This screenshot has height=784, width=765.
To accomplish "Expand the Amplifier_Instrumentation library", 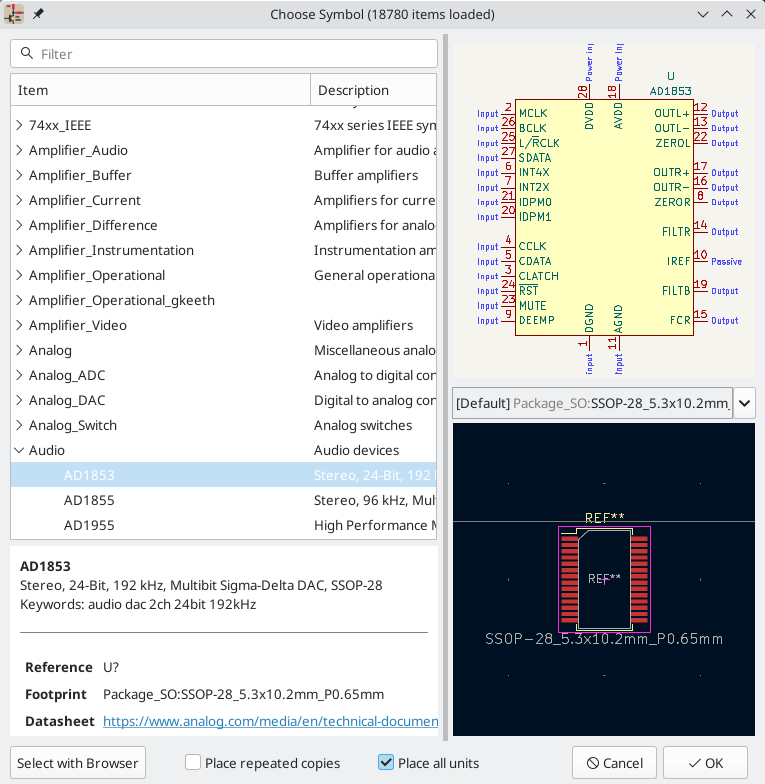I will (x=19, y=250).
